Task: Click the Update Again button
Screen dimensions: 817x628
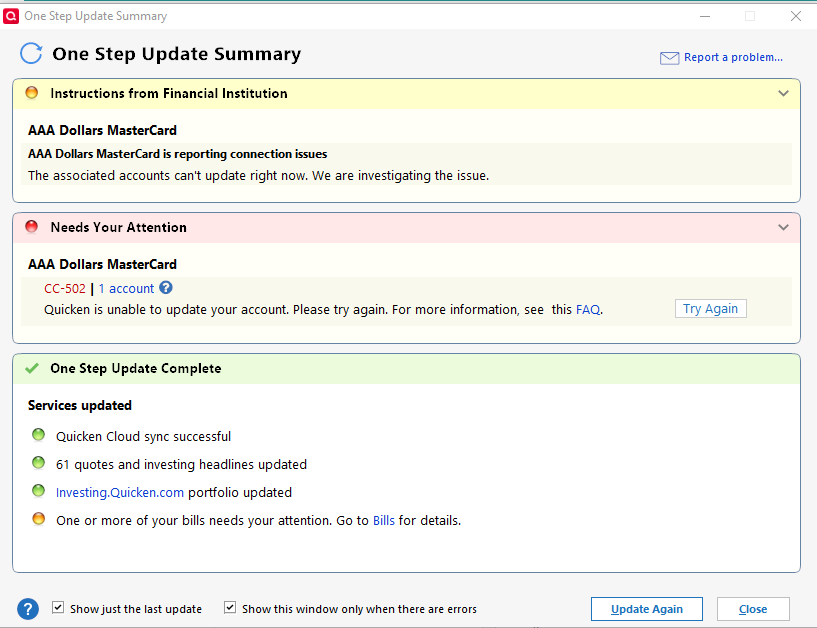Action: pos(646,609)
